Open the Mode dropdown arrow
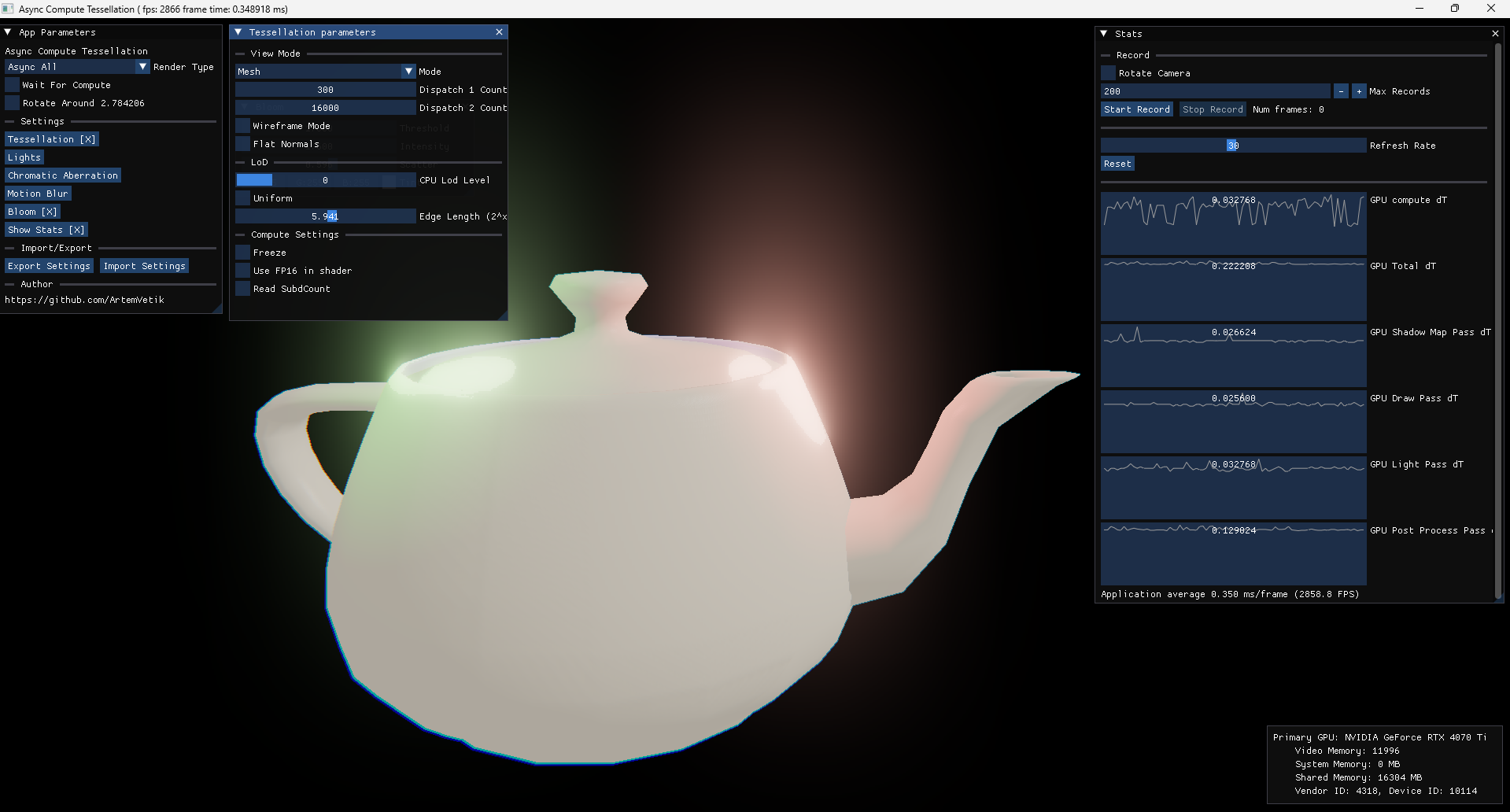Screen dimensions: 1510x812 [408, 72]
